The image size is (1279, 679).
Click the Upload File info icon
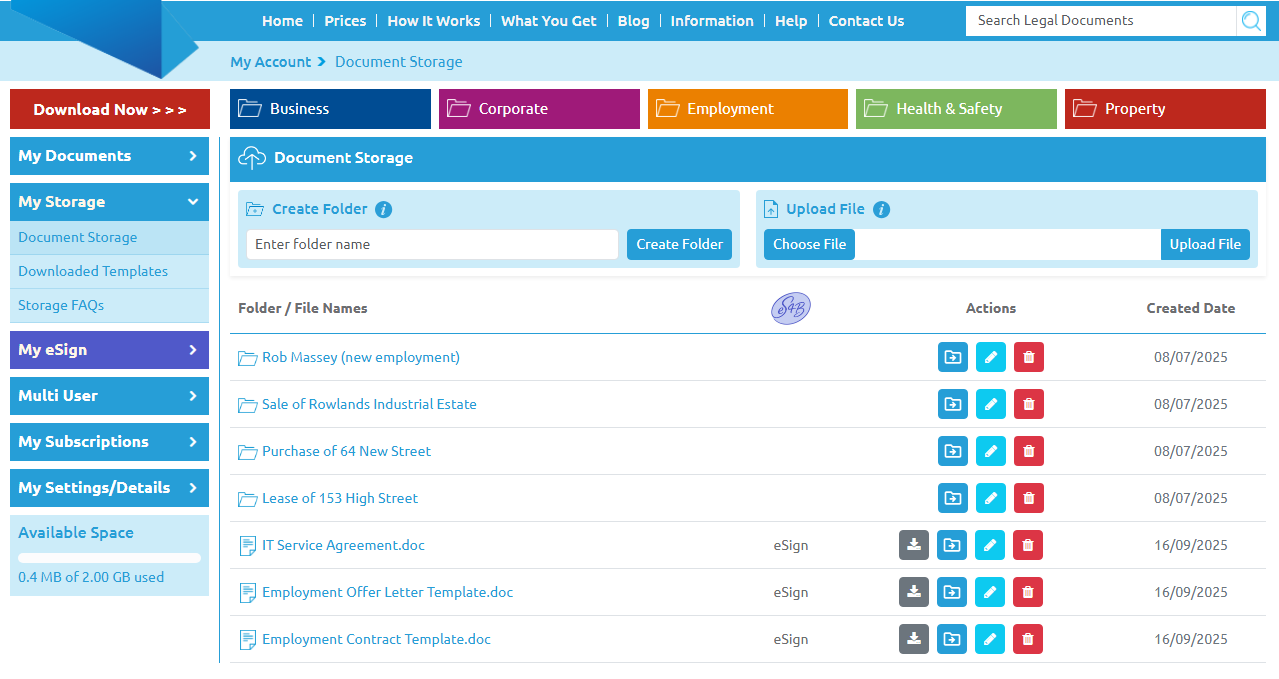tap(881, 210)
